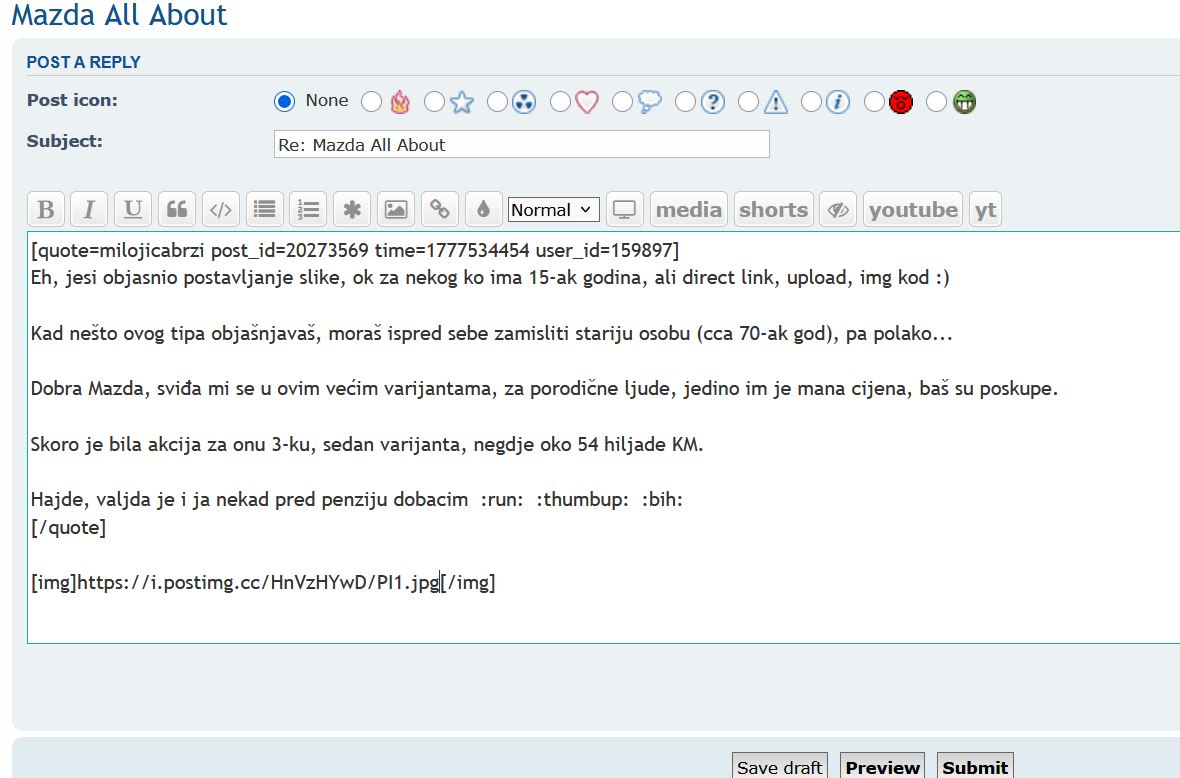Click the crossed-out eye spoiler button

tap(838, 209)
